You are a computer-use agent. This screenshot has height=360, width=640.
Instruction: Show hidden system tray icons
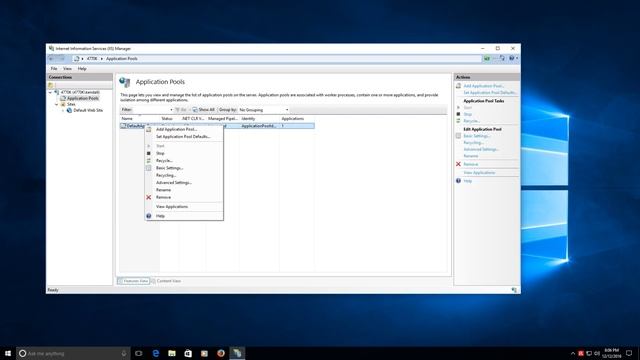point(573,353)
